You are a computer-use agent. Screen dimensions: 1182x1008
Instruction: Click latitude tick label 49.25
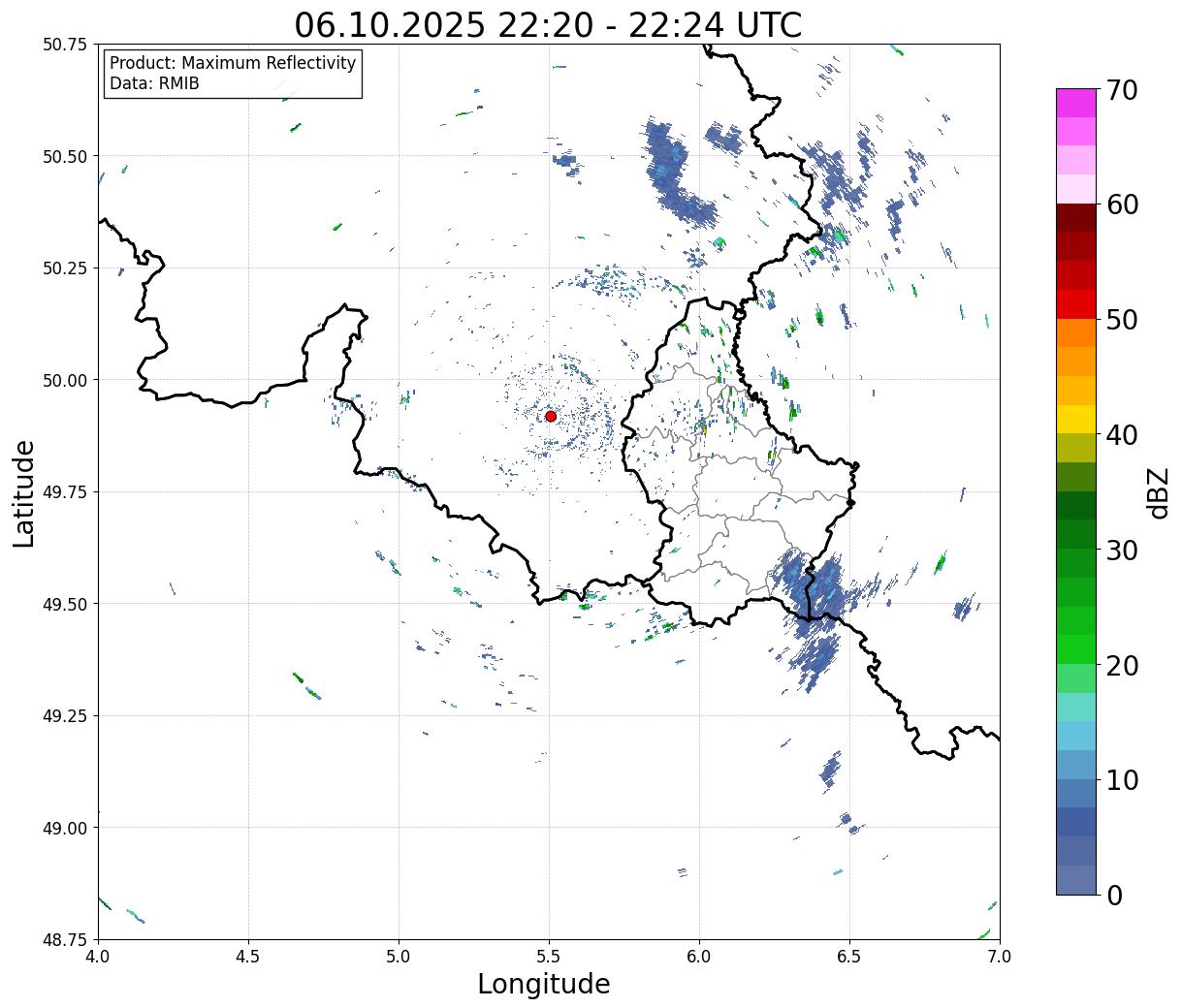click(x=65, y=716)
